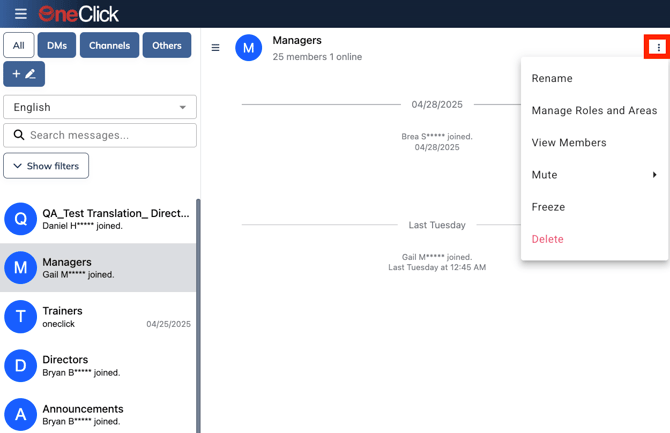Screen dimensions: 670x433
Task: Select the Channels tab
Action: 109,45
